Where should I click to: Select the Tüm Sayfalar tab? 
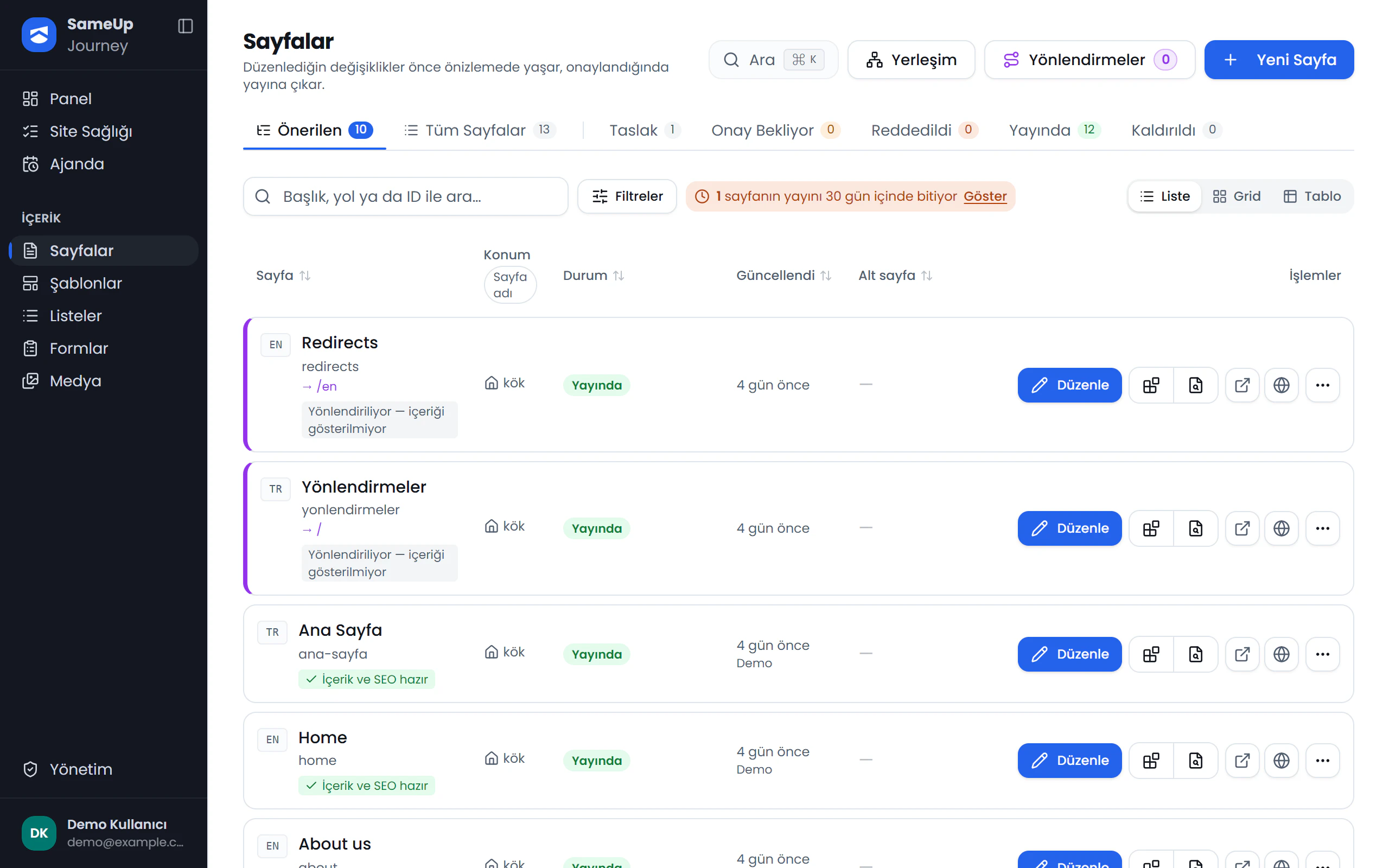tap(480, 130)
